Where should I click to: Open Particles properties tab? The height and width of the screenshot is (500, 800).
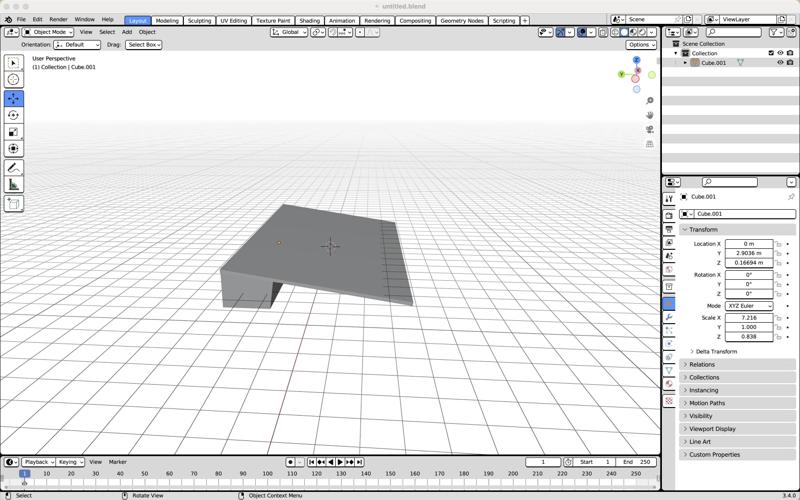point(669,331)
